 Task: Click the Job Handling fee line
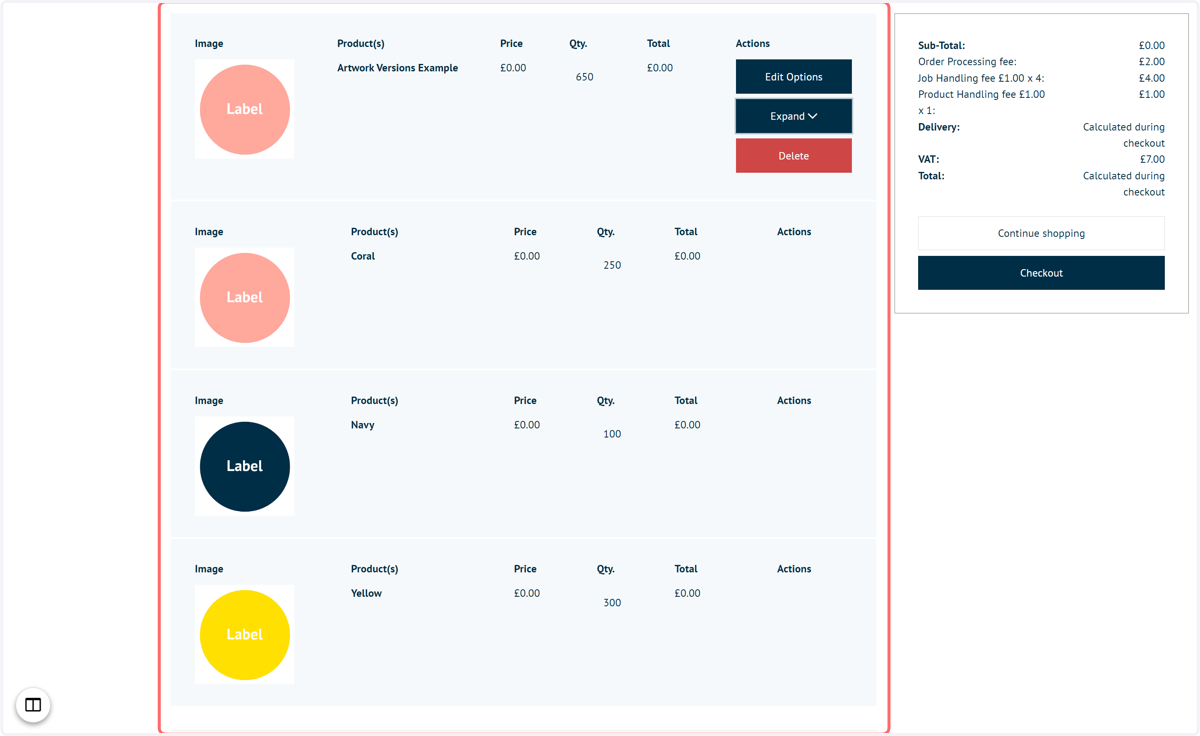(1041, 78)
